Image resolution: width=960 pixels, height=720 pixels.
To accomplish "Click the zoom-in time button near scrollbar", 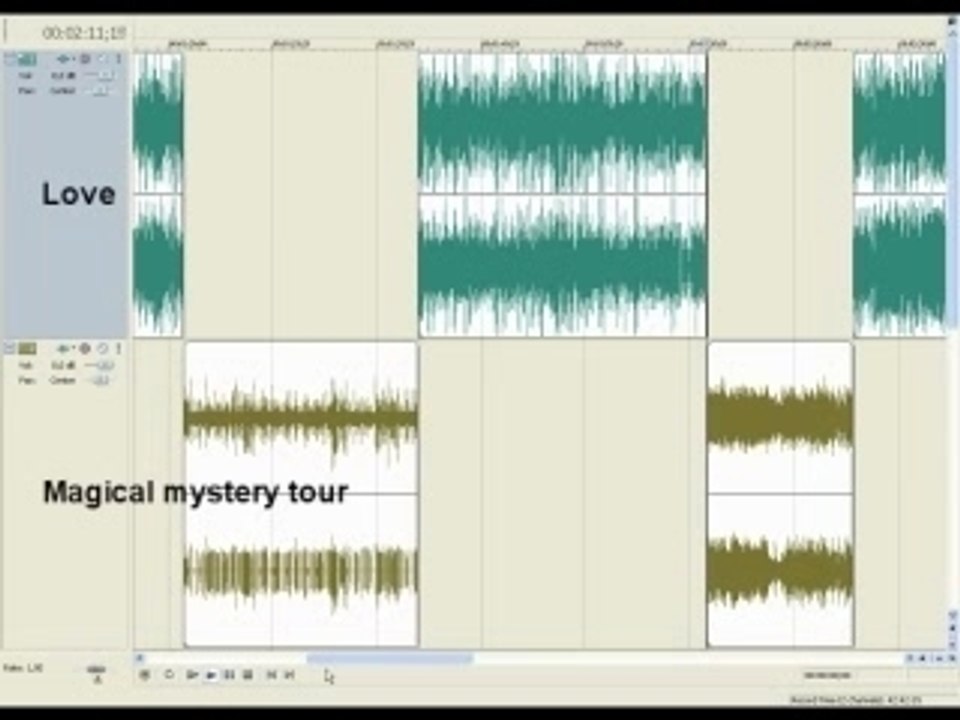I will pos(924,659).
